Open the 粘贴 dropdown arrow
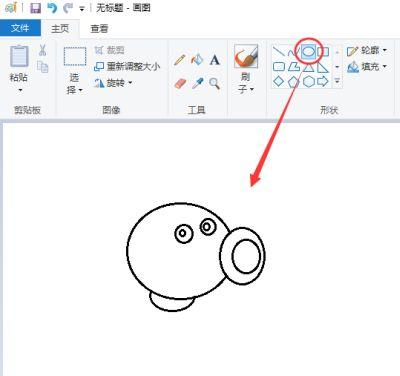Image resolution: width=400 pixels, height=376 pixels. click(20, 90)
